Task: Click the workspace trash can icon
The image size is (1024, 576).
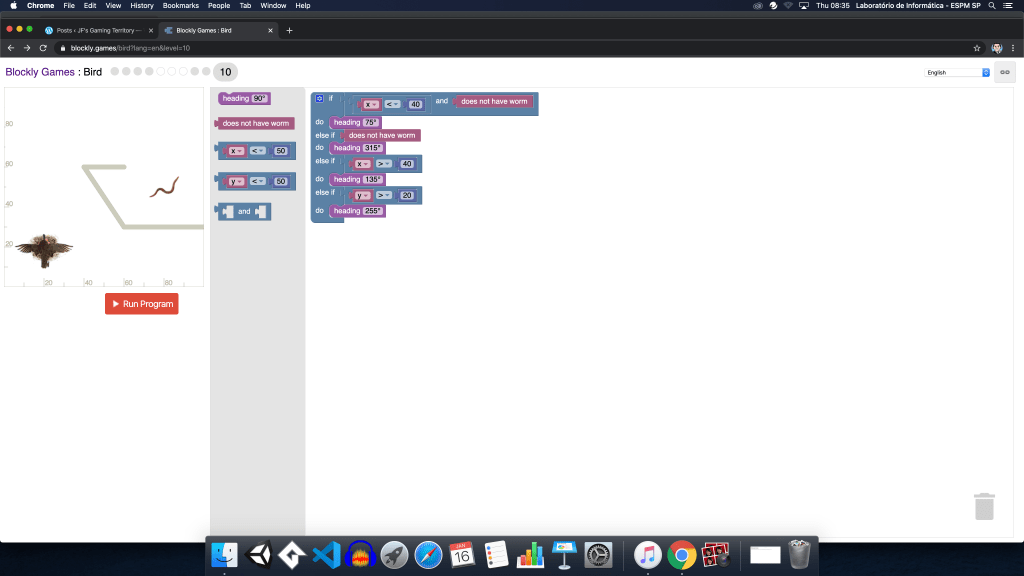Action: pos(984,506)
